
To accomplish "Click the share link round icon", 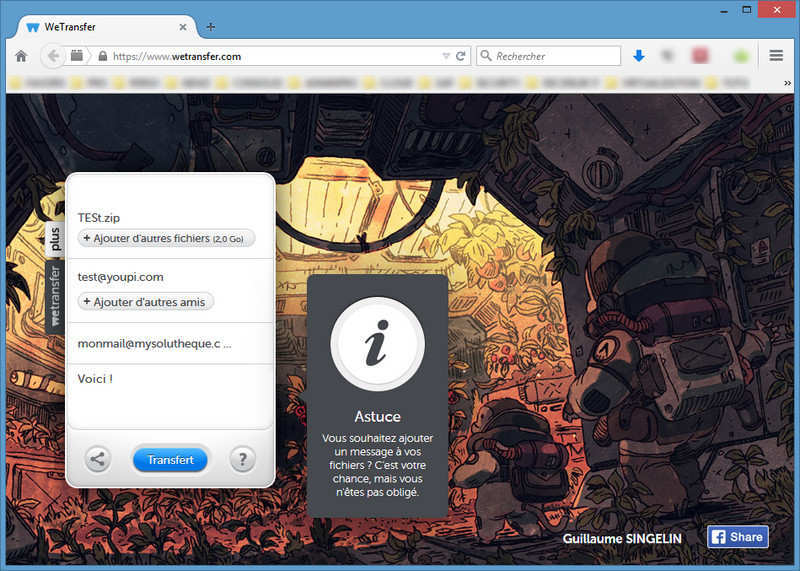I will (x=97, y=459).
